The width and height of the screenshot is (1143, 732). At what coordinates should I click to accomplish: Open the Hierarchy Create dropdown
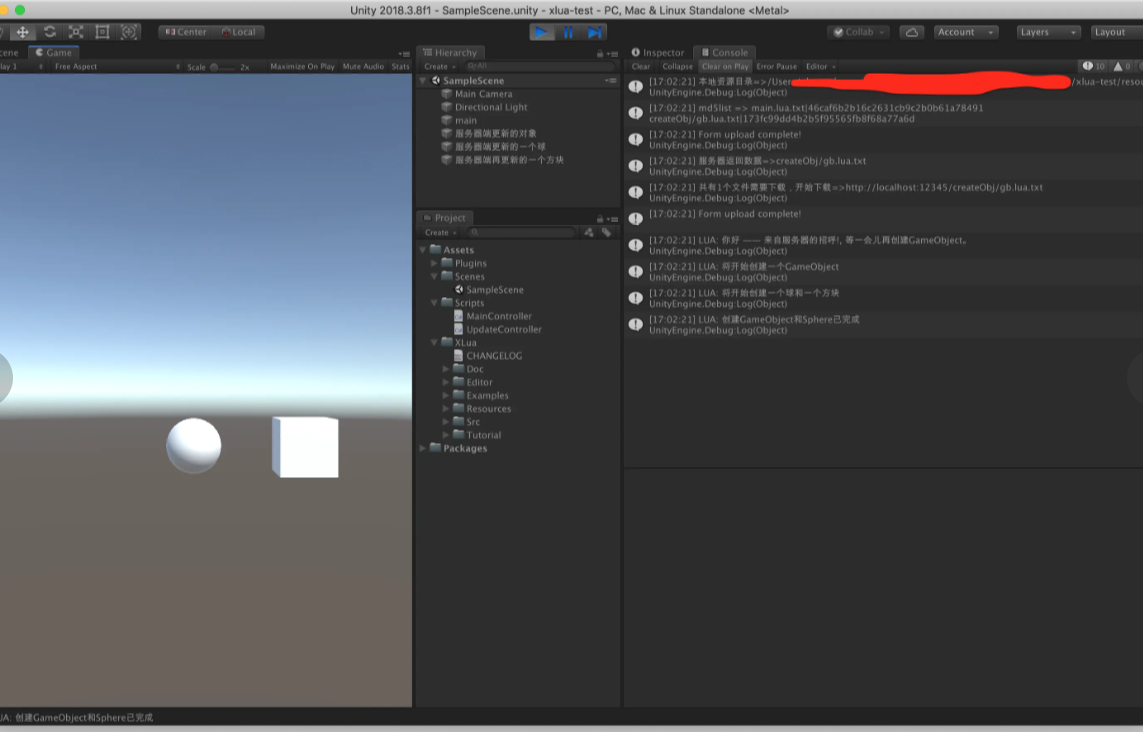(x=439, y=66)
